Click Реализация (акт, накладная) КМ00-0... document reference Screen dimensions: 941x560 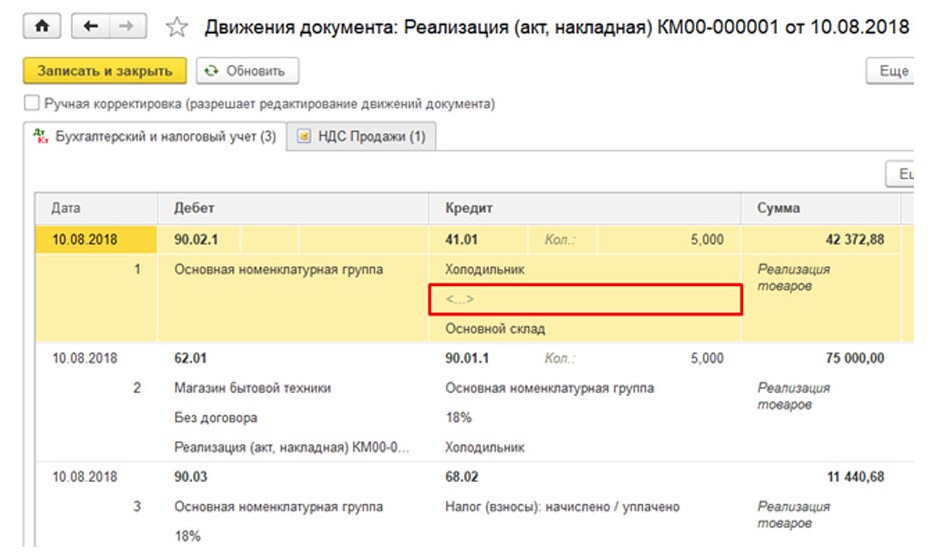[292, 447]
